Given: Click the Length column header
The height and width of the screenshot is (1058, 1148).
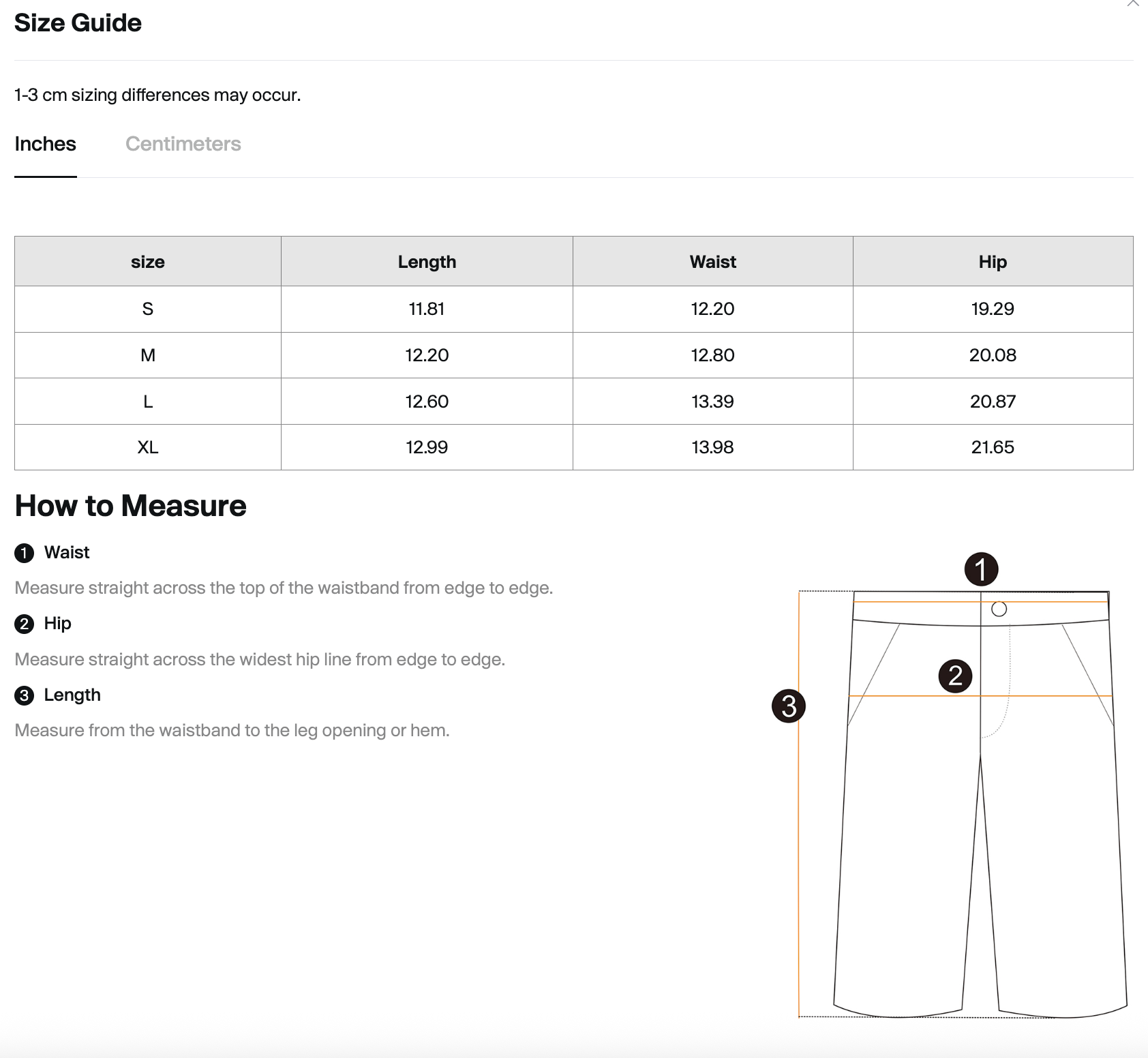Looking at the screenshot, I should [x=427, y=262].
